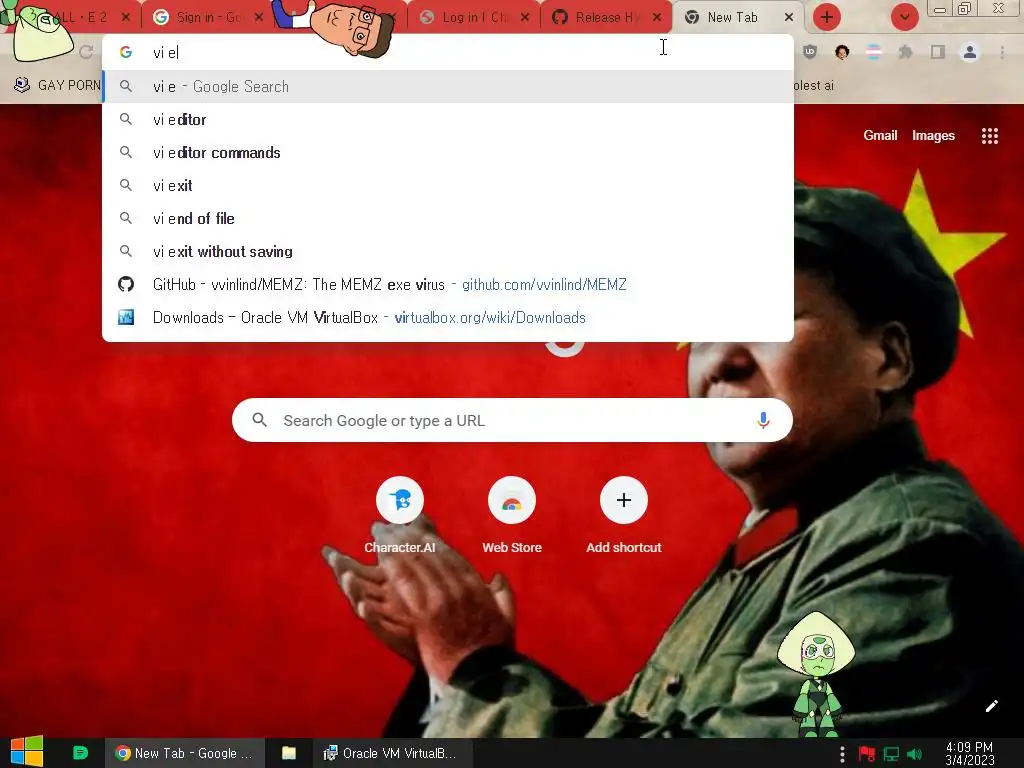Click the magnifier icon in Google search box
This screenshot has height=768, width=1024.
[259, 420]
